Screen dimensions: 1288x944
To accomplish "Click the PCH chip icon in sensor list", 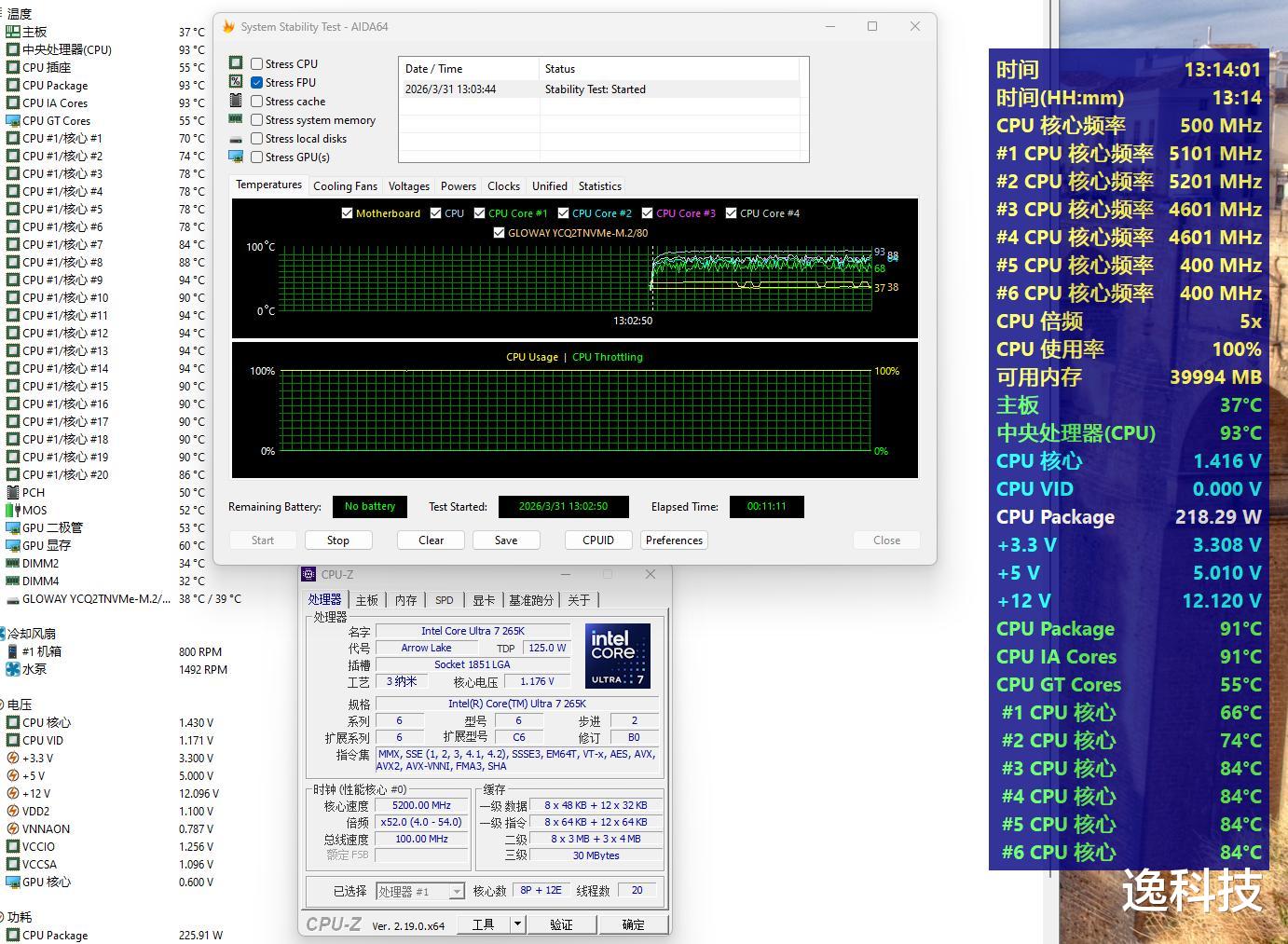I will [x=13, y=492].
